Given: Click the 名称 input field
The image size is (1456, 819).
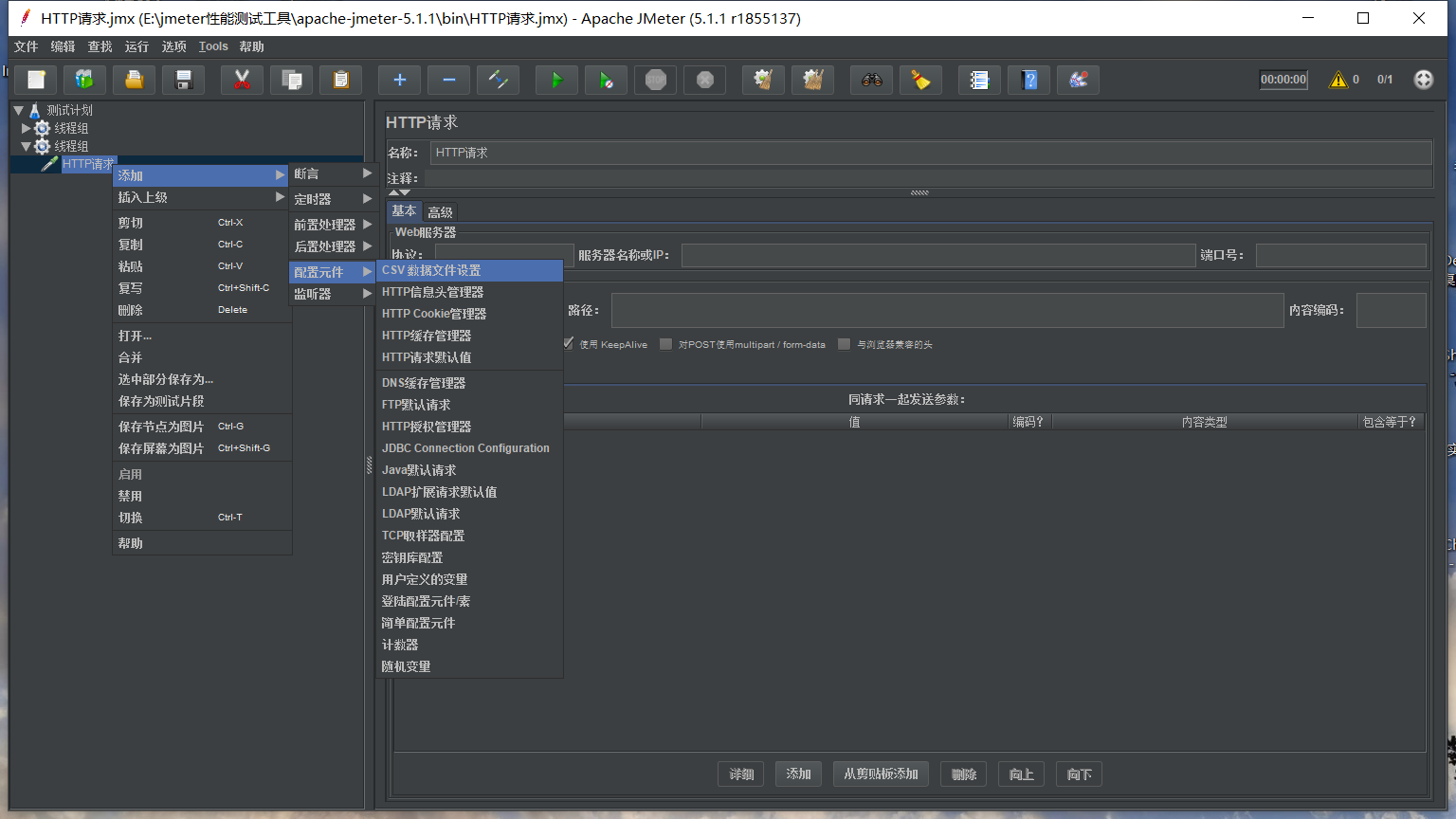Looking at the screenshot, I should tap(931, 153).
